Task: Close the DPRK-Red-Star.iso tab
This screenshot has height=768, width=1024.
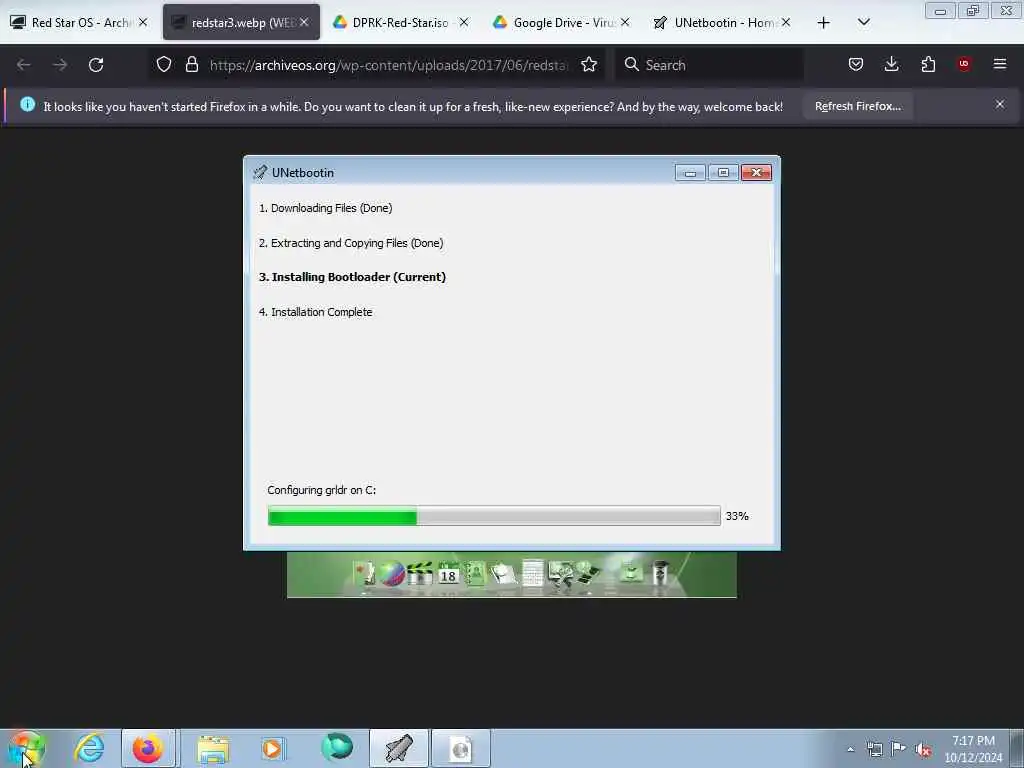Action: point(464,22)
